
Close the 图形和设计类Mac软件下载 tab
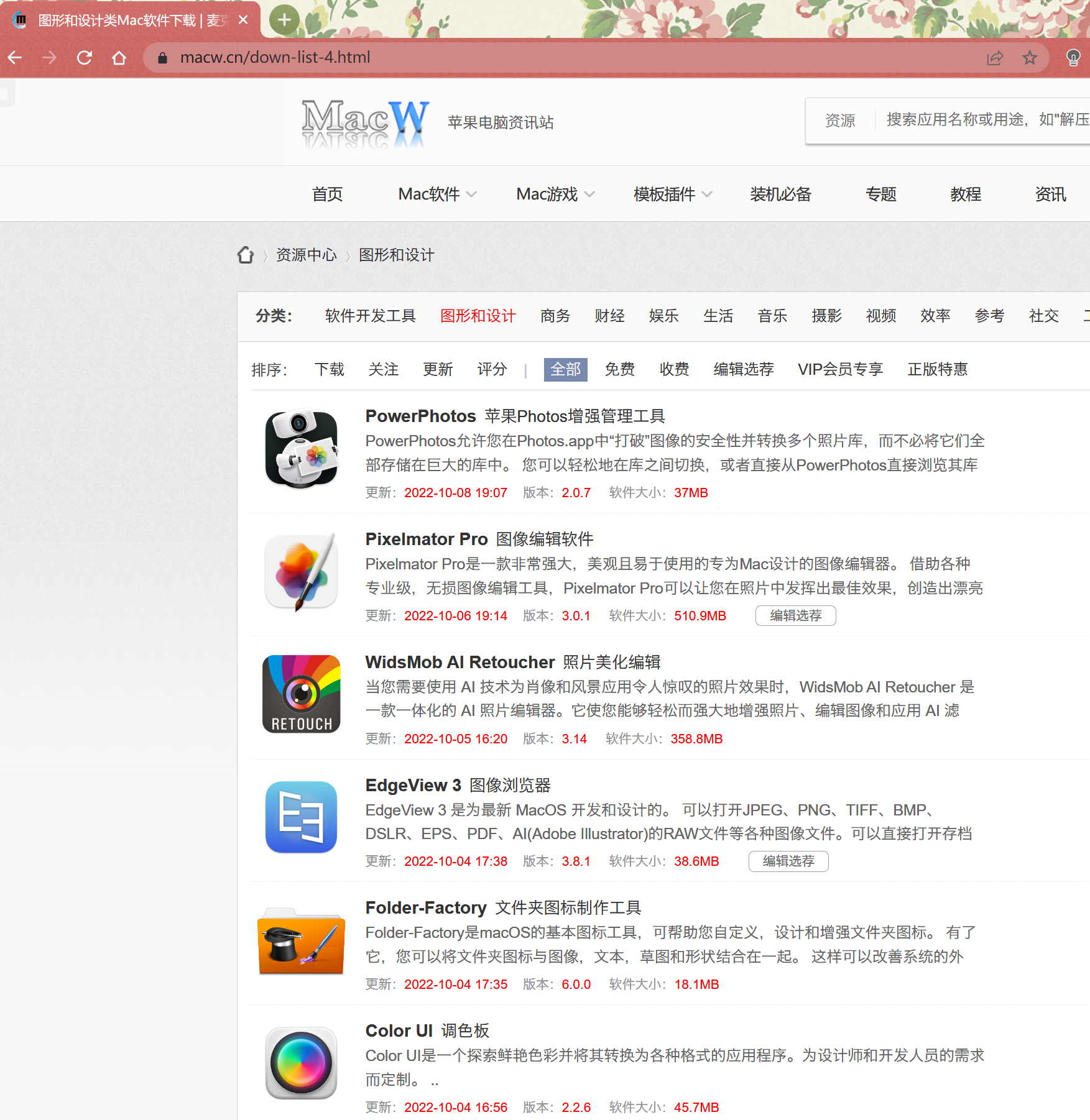(243, 20)
